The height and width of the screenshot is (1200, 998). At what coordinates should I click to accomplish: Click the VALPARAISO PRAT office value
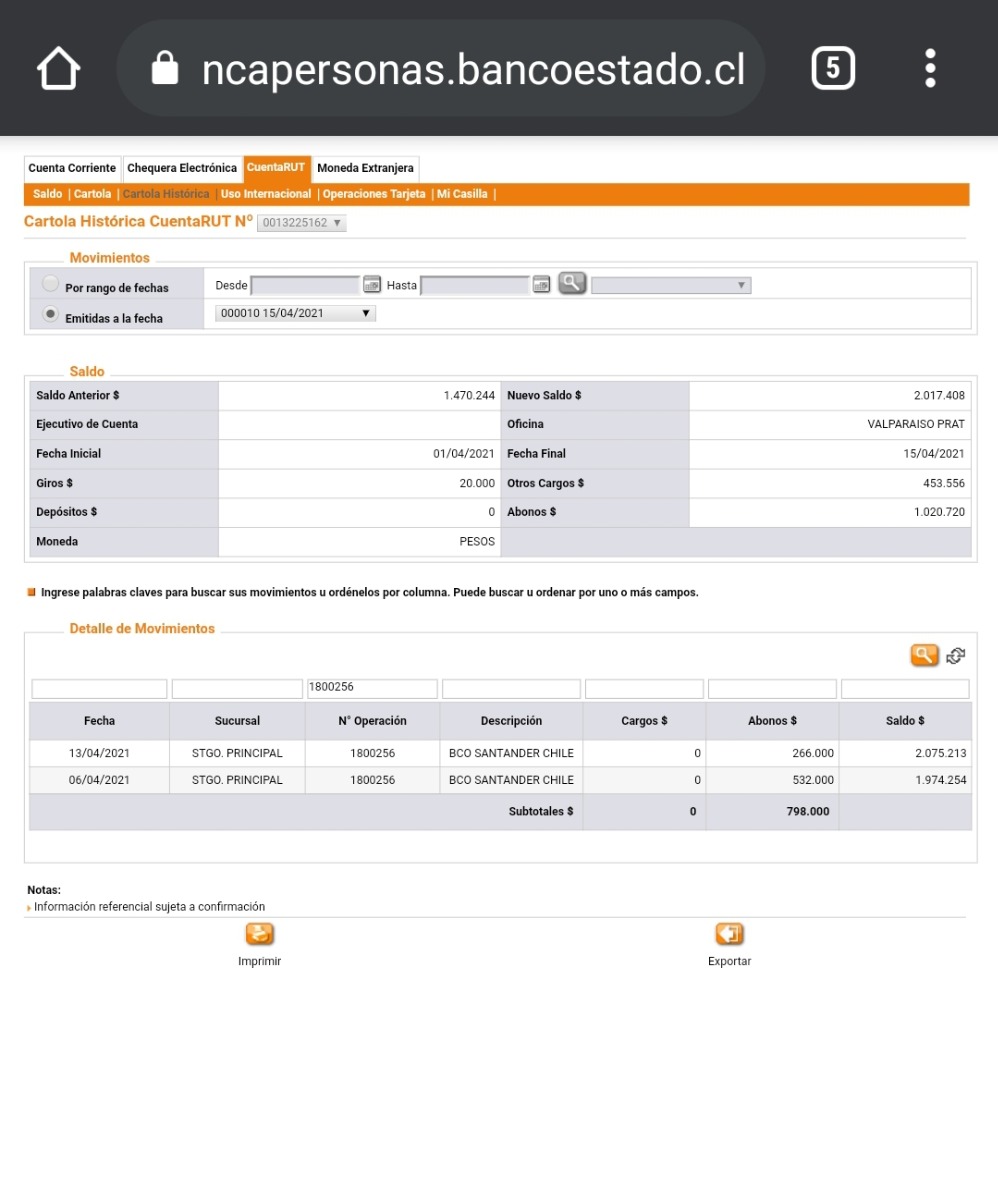click(916, 424)
